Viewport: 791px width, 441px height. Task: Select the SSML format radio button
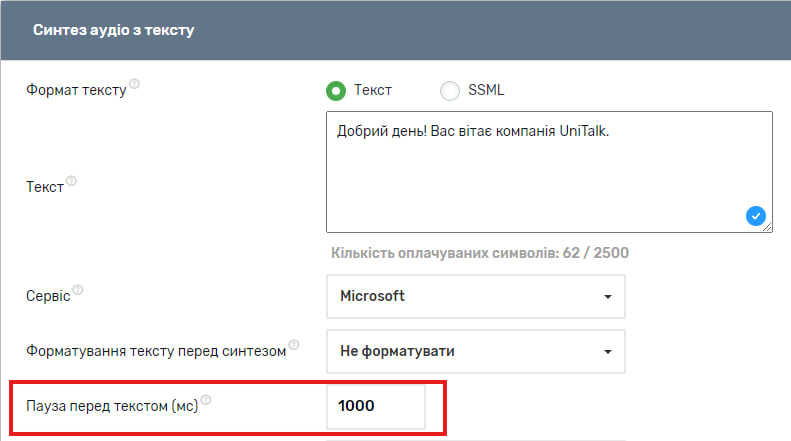click(450, 91)
